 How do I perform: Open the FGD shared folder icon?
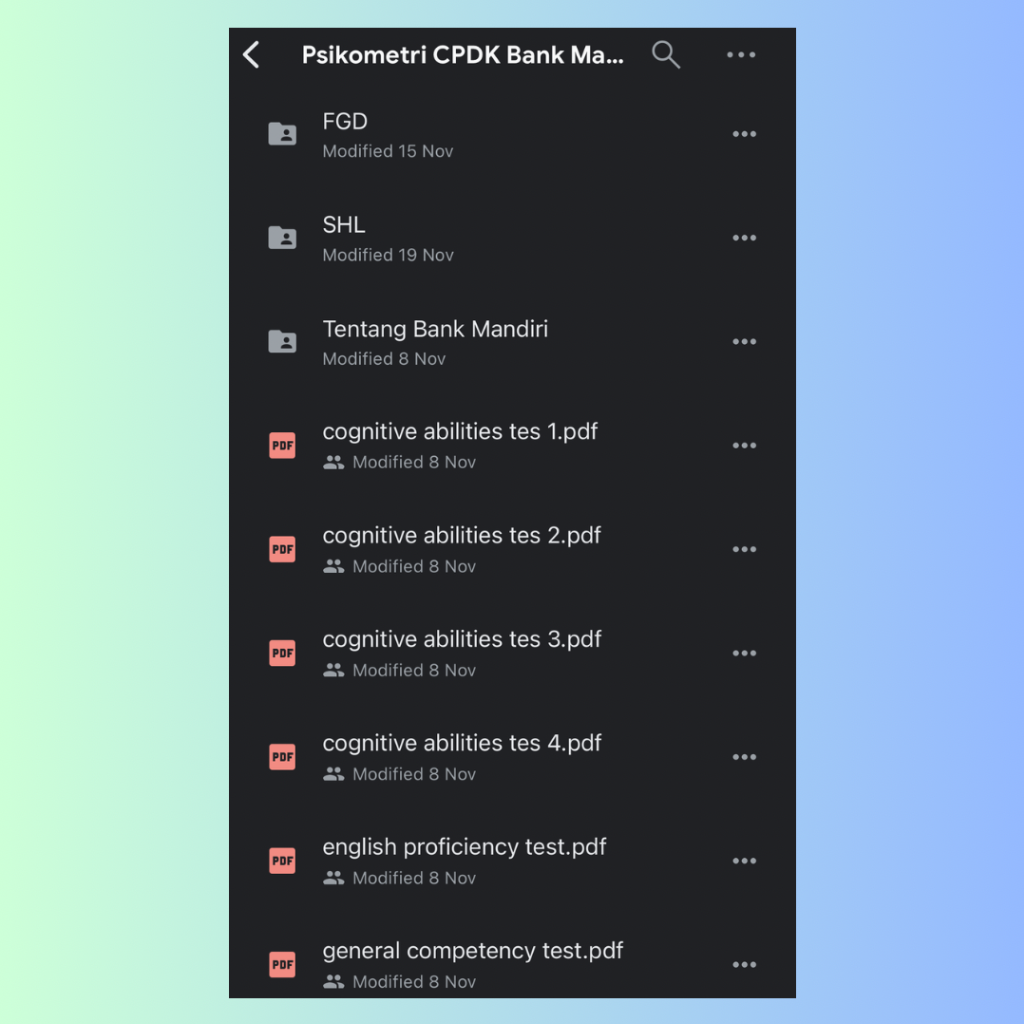click(282, 134)
